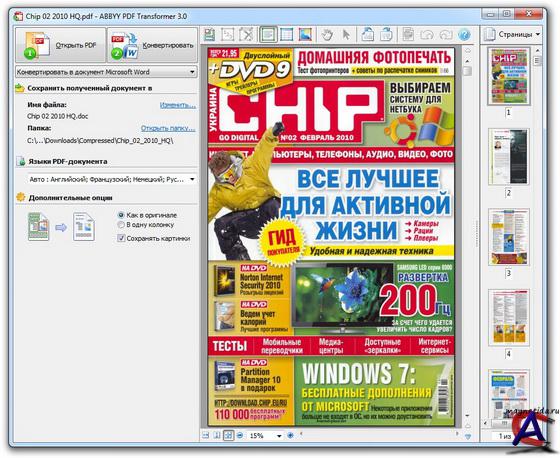Select the text area marking tool
Image resolution: width=560 pixels, height=458 pixels.
(268, 35)
